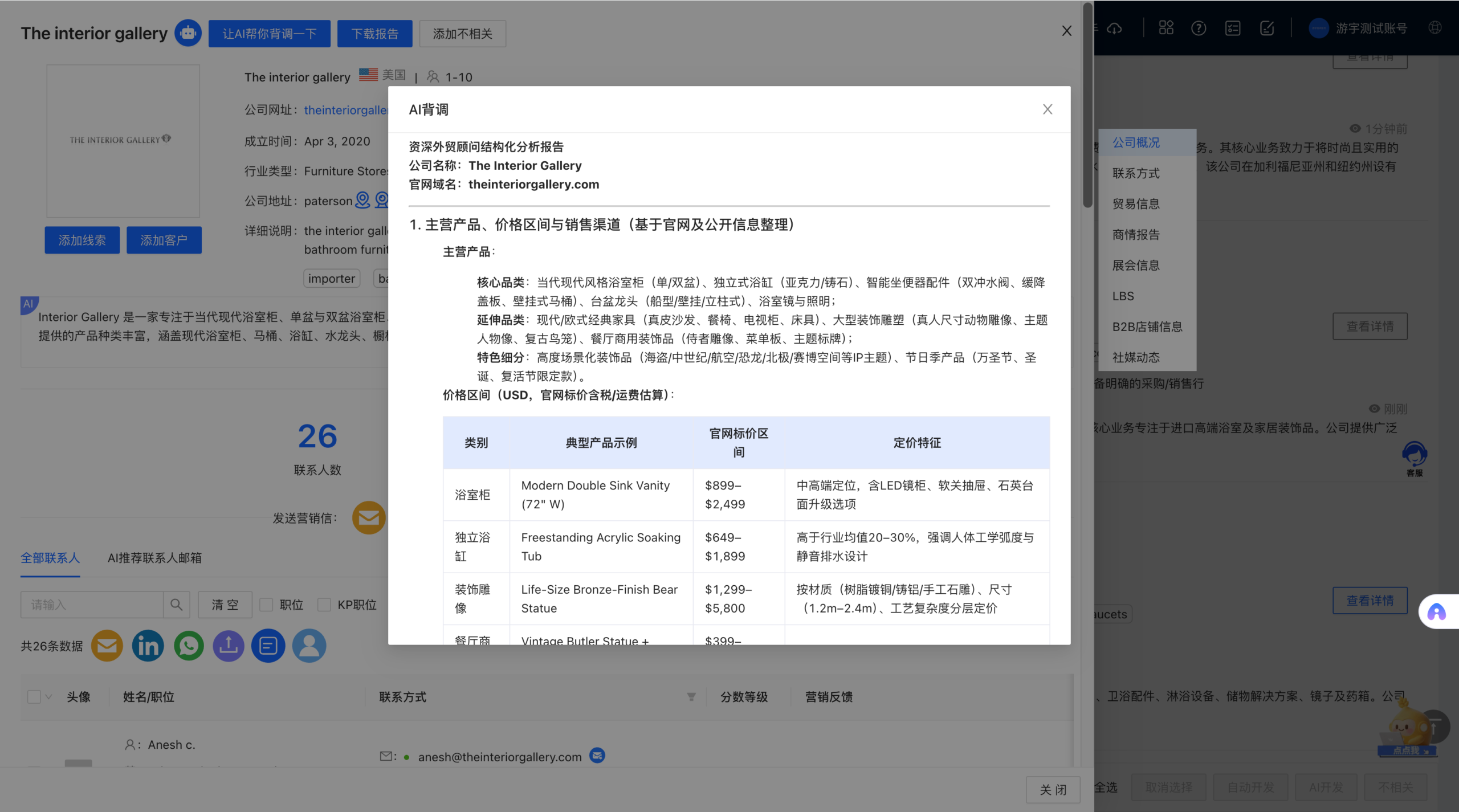The height and width of the screenshot is (812, 1459).
Task: Click the send marketing email orange button
Action: pos(369,517)
